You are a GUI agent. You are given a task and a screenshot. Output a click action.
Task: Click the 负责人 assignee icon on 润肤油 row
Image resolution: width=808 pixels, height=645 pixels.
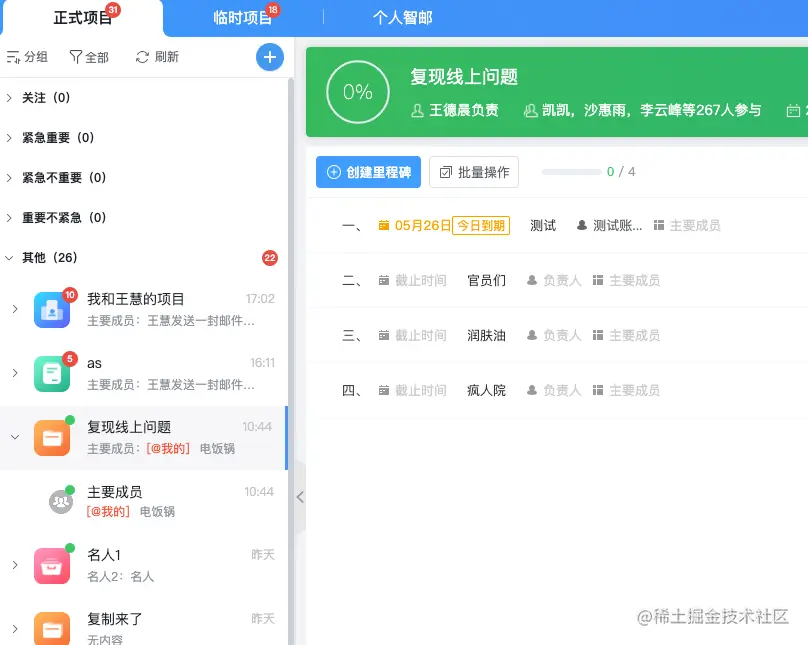click(534, 335)
